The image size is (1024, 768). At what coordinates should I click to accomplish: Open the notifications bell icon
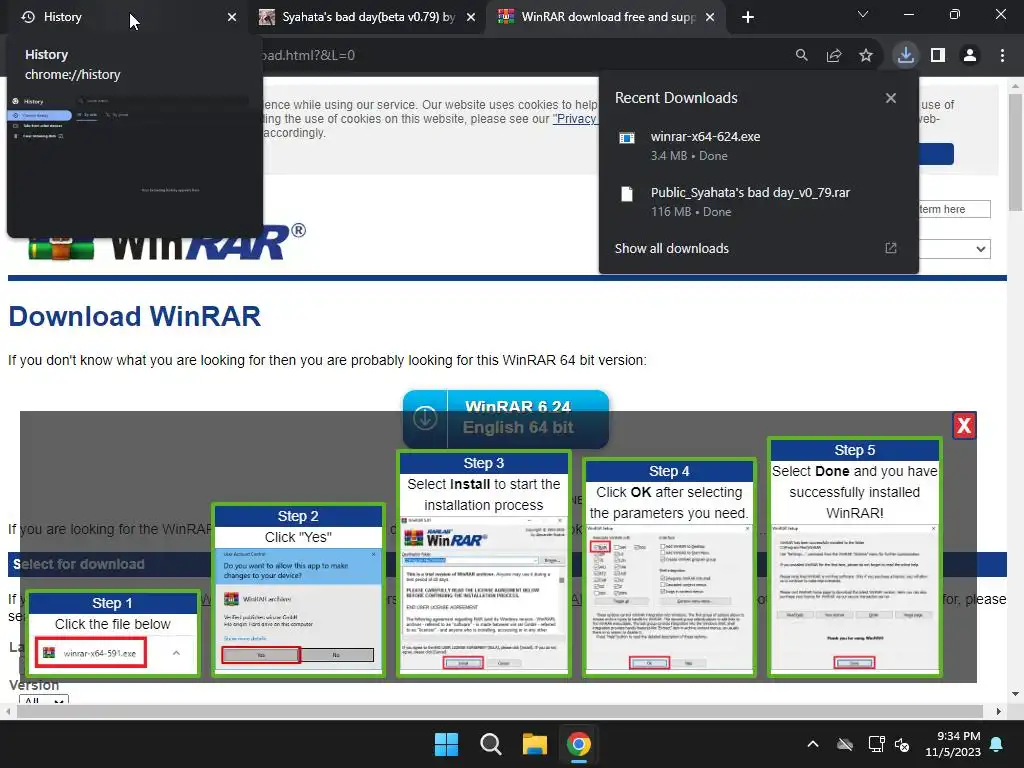(997, 744)
